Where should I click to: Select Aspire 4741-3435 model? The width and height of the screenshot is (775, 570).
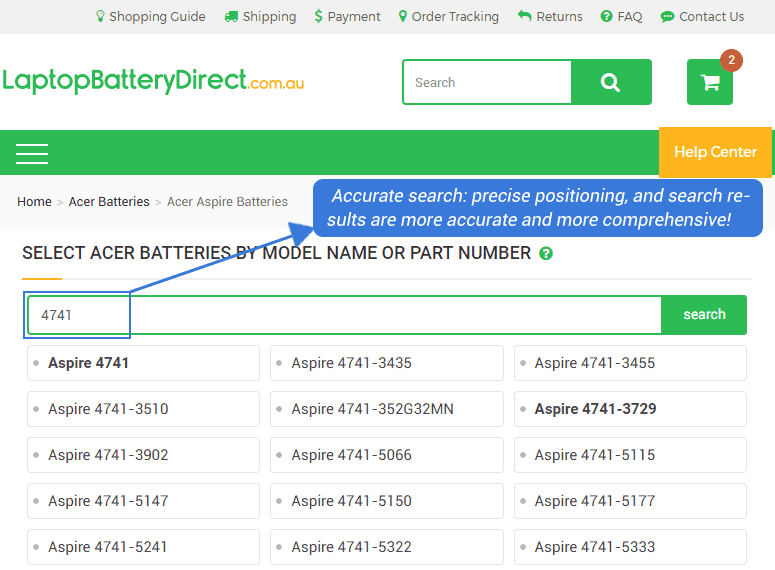[387, 363]
